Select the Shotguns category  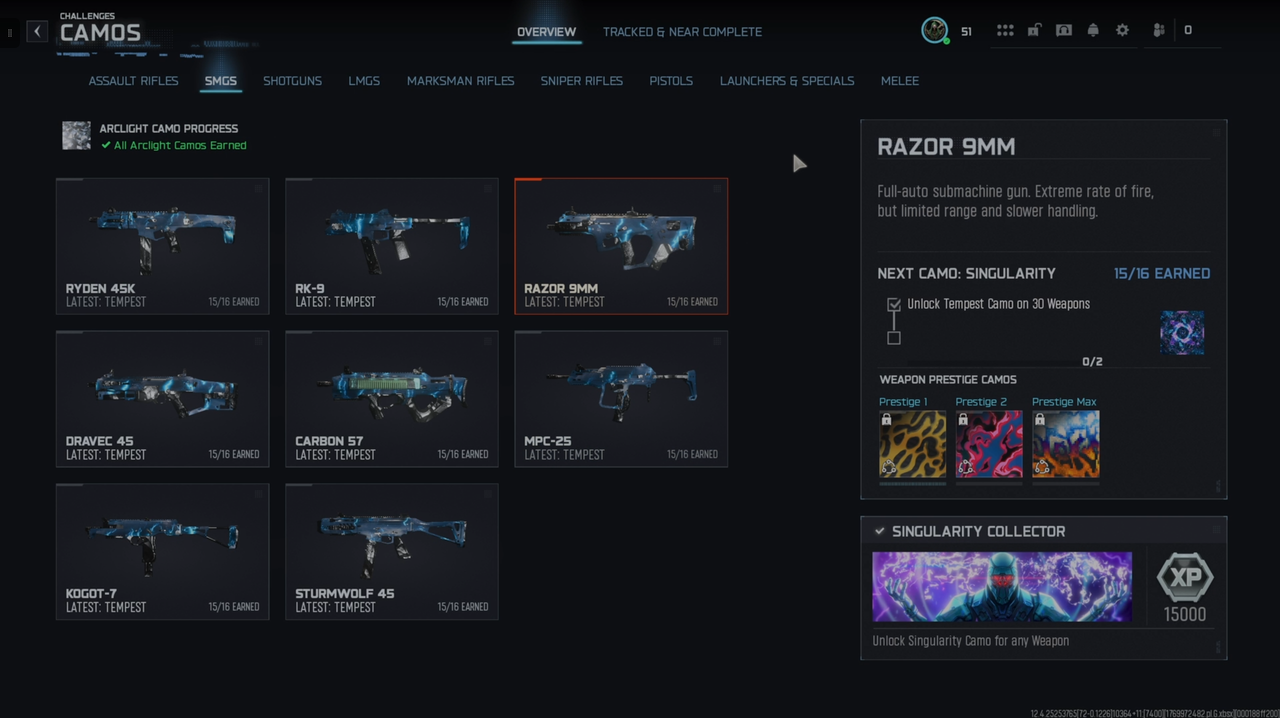pos(292,81)
